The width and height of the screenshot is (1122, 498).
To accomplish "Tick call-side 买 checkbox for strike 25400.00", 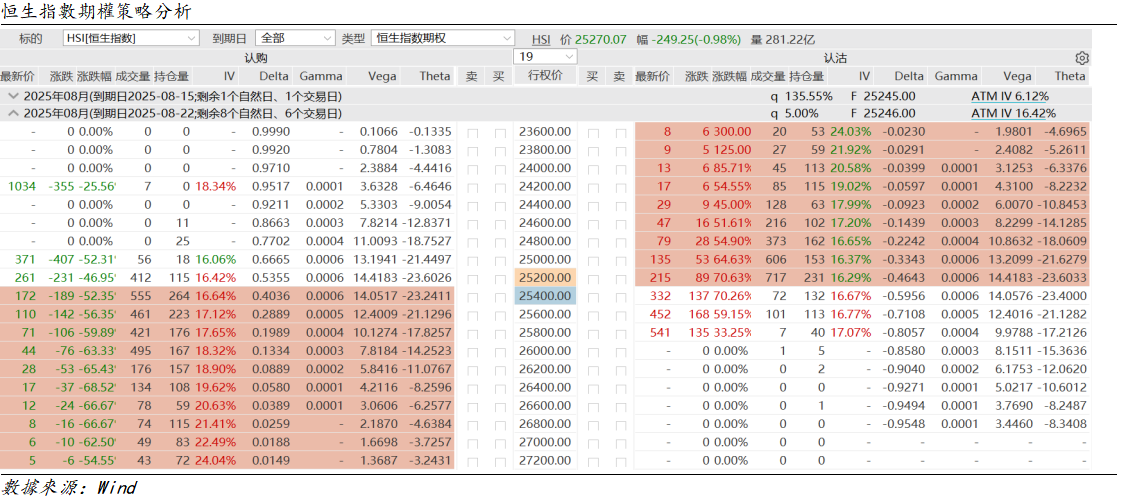I will click(x=499, y=296).
